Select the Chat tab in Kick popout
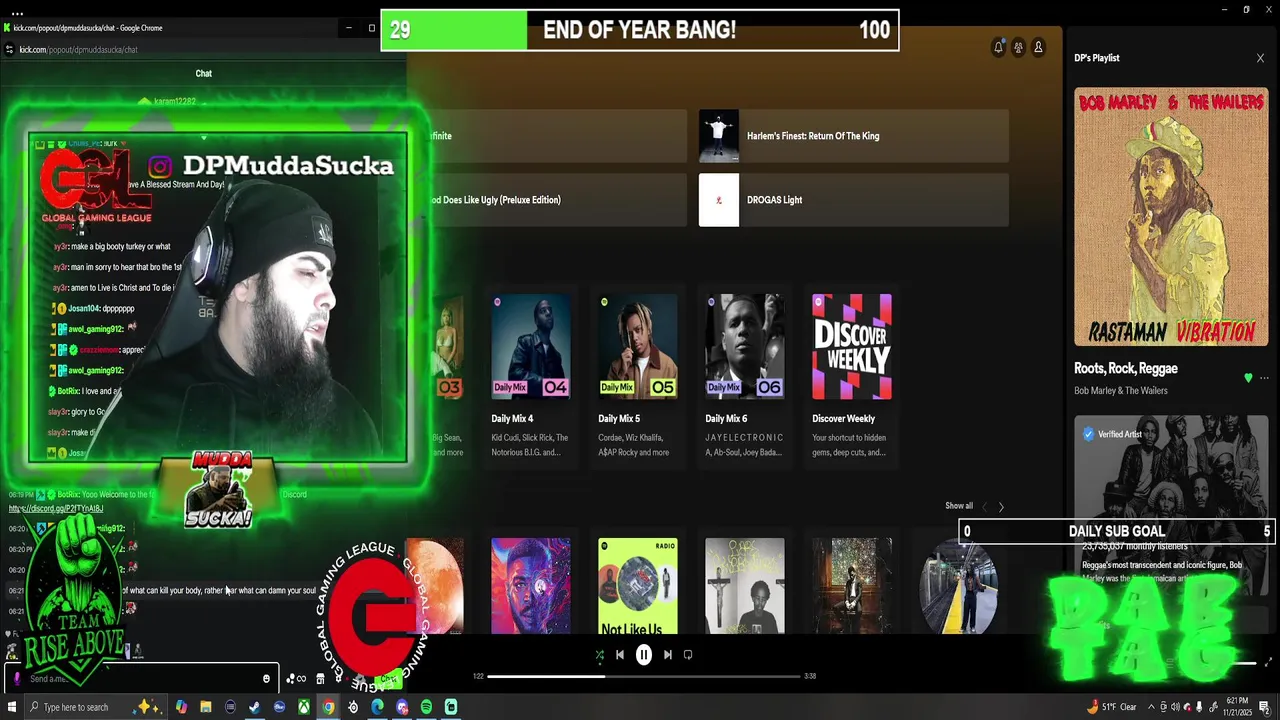Image resolution: width=1280 pixels, height=720 pixels. point(204,73)
